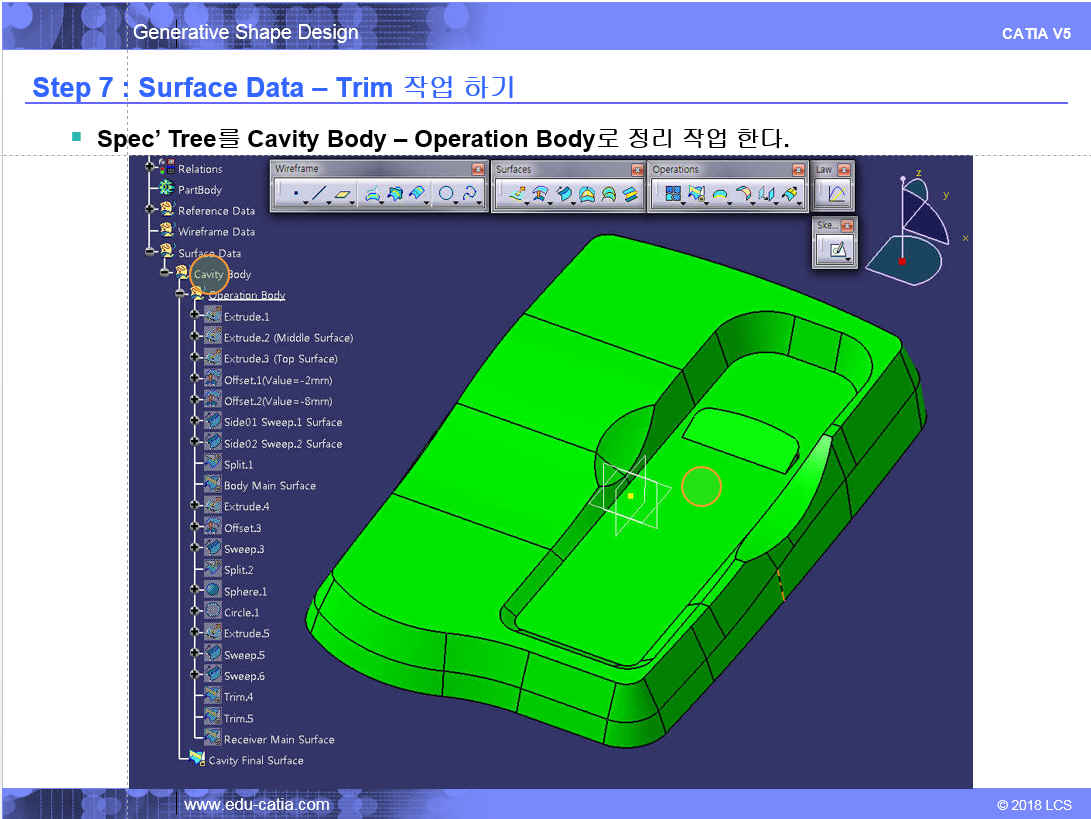Image resolution: width=1091 pixels, height=819 pixels.
Task: Click the Circle tool in Wireframe toolbar
Action: (446, 195)
